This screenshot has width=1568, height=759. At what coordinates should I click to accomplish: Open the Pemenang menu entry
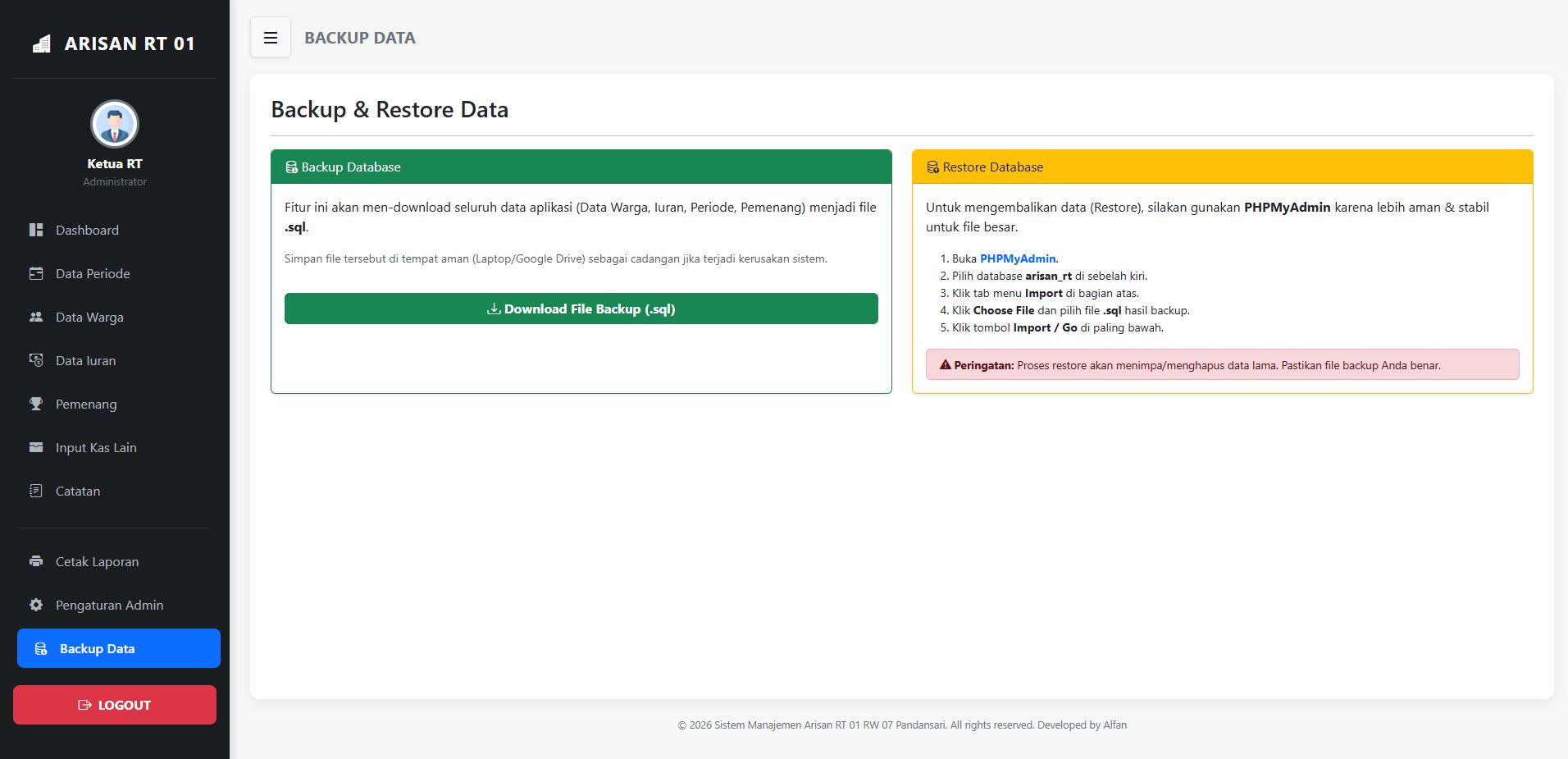(x=86, y=404)
